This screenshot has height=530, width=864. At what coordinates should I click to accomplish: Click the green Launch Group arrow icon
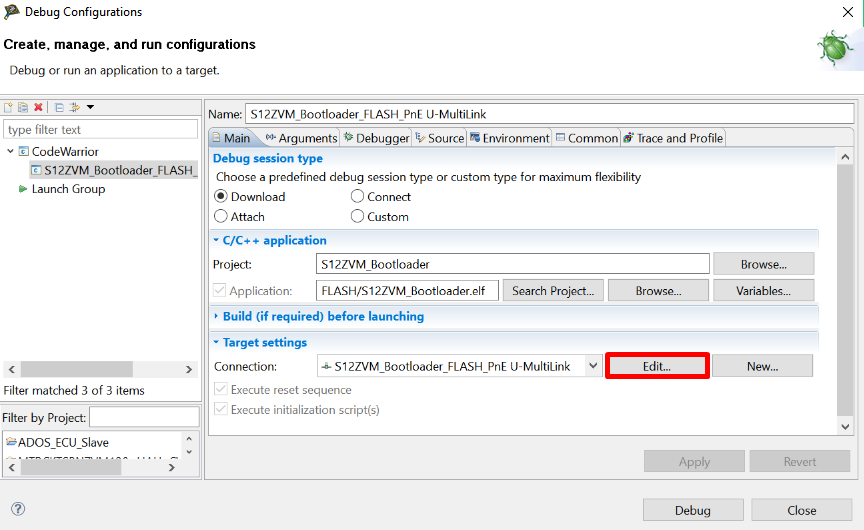point(23,189)
